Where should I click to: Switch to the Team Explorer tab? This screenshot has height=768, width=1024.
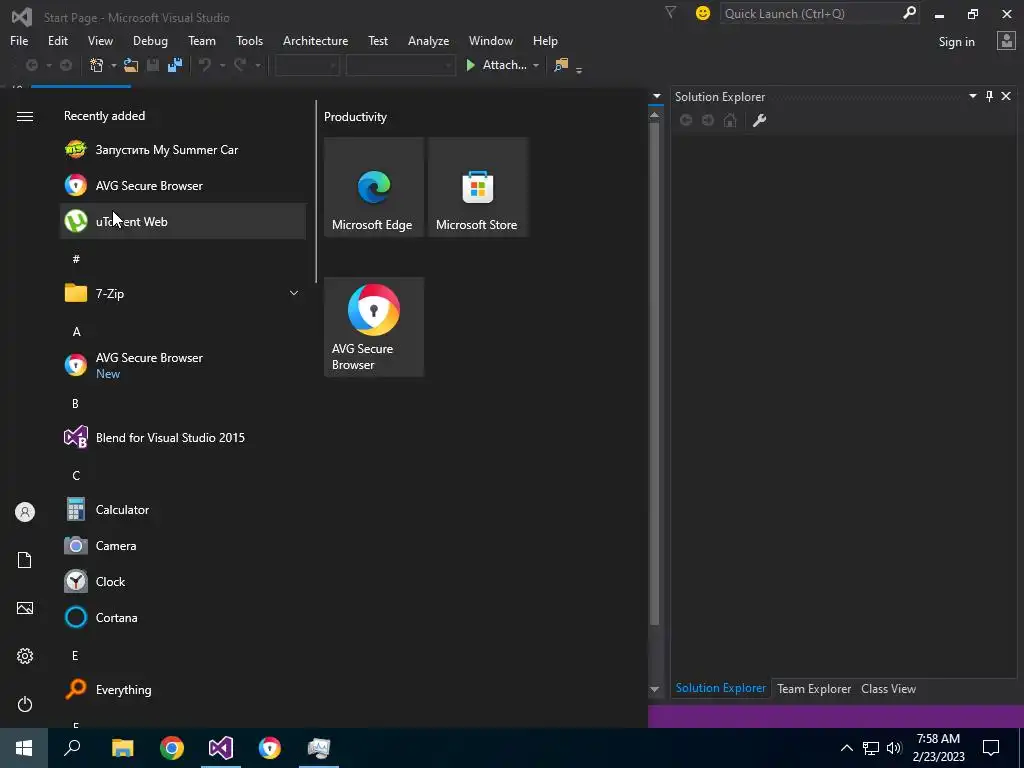pos(814,688)
